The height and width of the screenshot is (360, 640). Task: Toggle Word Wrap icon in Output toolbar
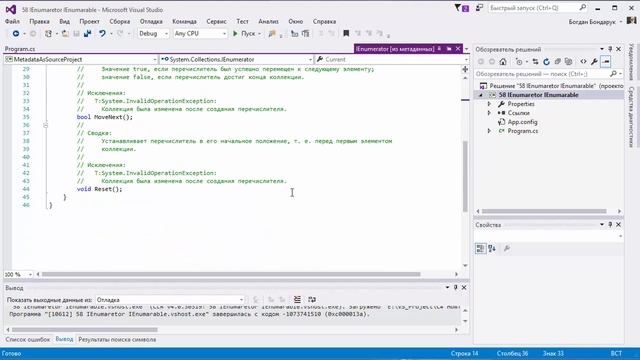pyautogui.click(x=312, y=300)
